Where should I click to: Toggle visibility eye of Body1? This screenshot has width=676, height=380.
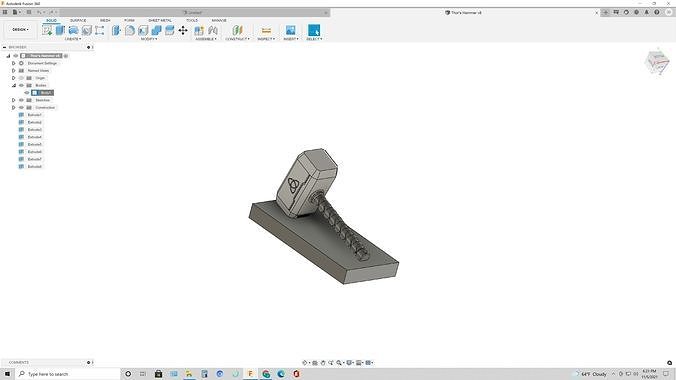point(27,93)
